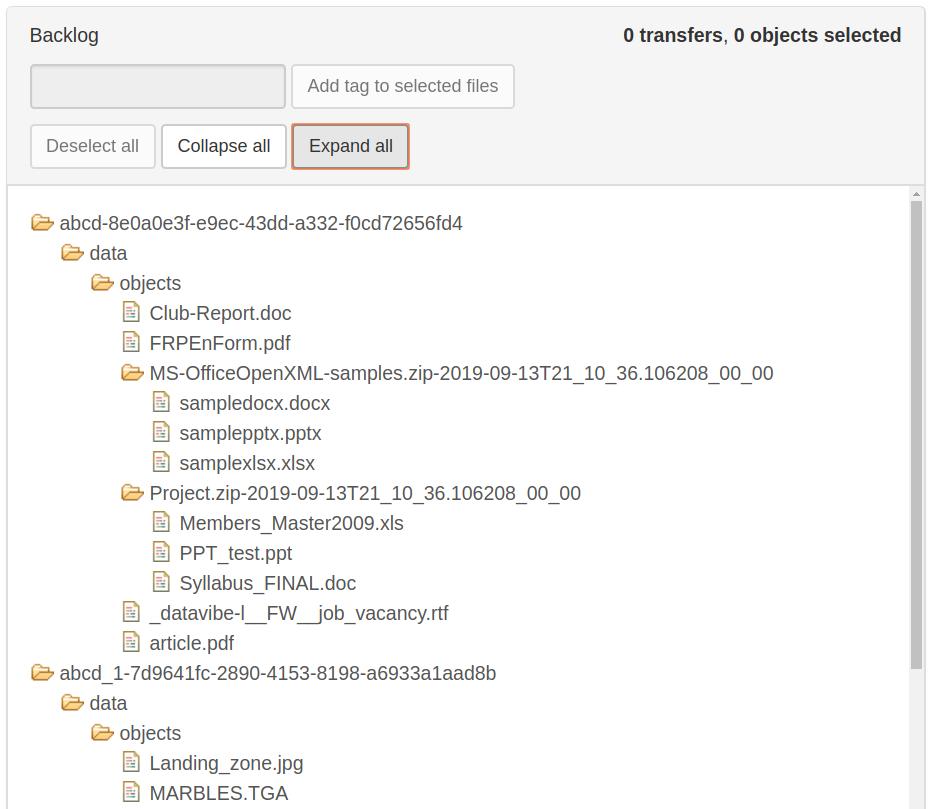The width and height of the screenshot is (933, 809).
Task: Click the tag name input field
Action: click(x=157, y=86)
